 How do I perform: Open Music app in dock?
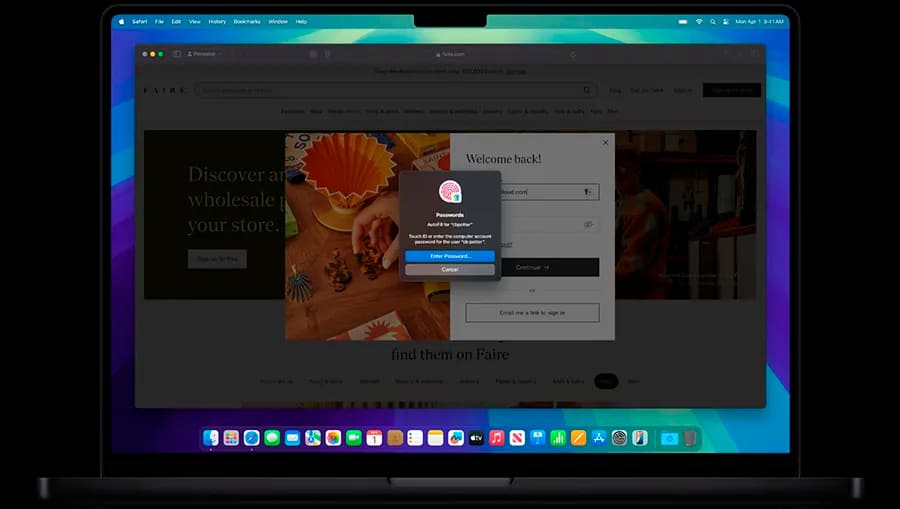pyautogui.click(x=496, y=438)
